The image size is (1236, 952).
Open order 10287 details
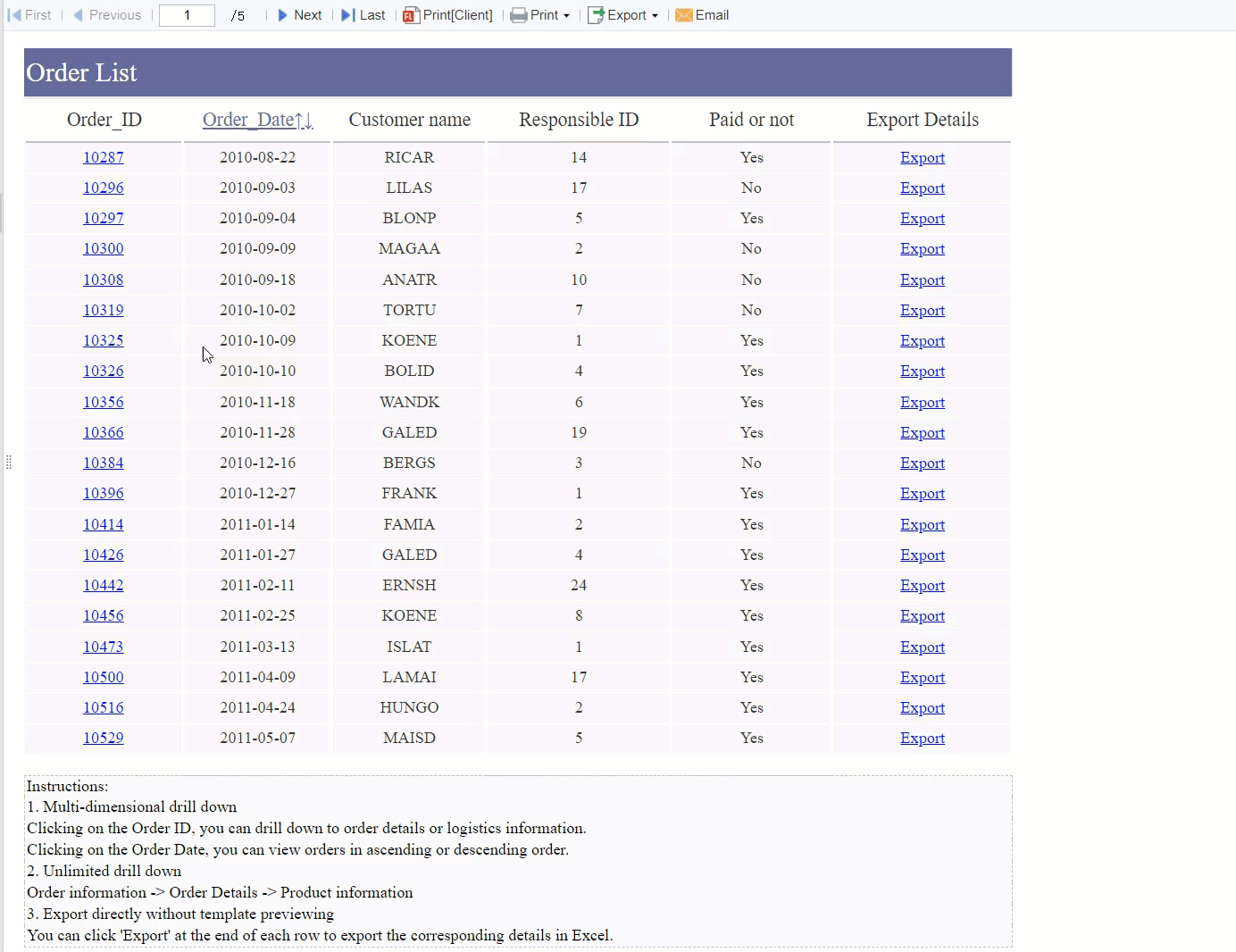click(x=104, y=157)
